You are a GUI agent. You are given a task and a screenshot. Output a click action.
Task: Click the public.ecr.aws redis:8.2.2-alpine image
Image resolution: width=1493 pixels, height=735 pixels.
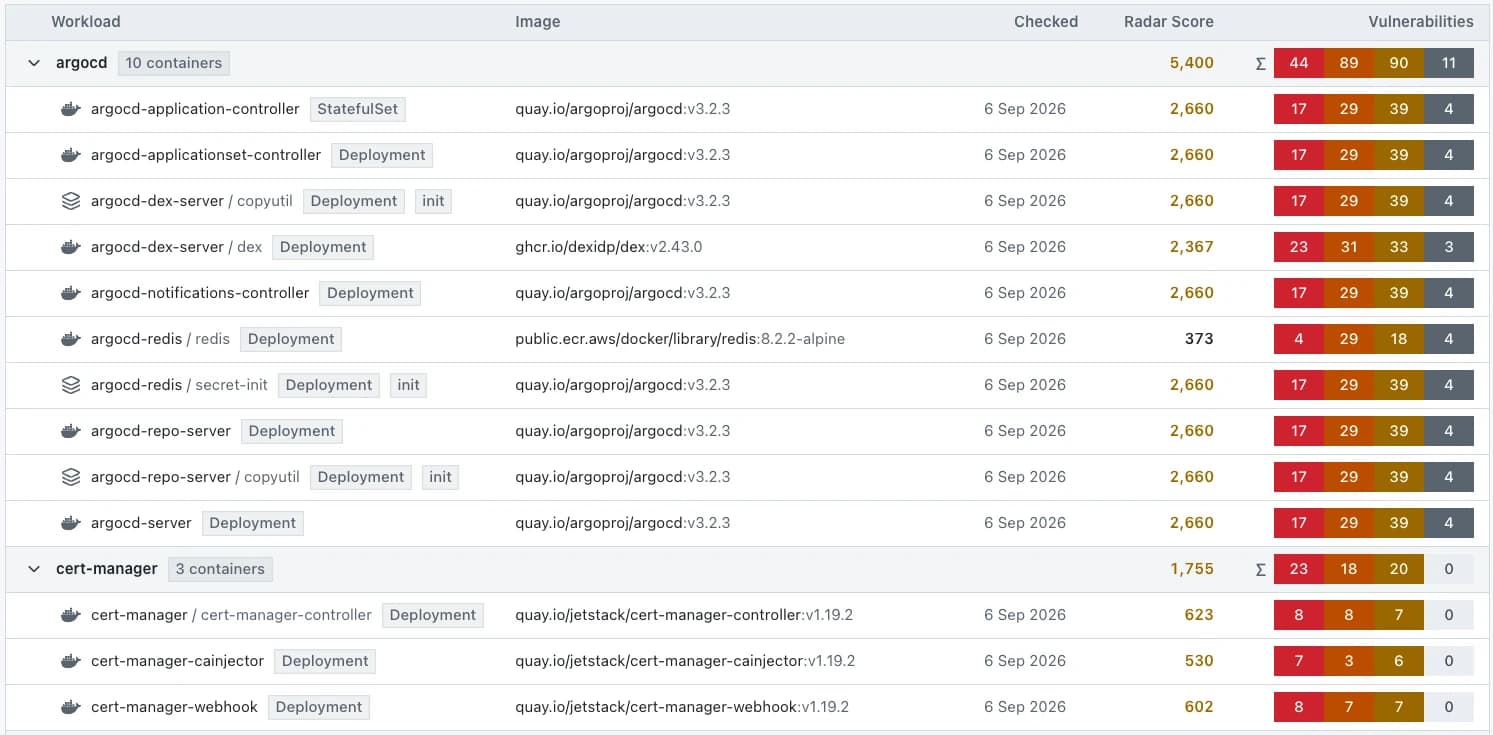pyautogui.click(x=680, y=339)
